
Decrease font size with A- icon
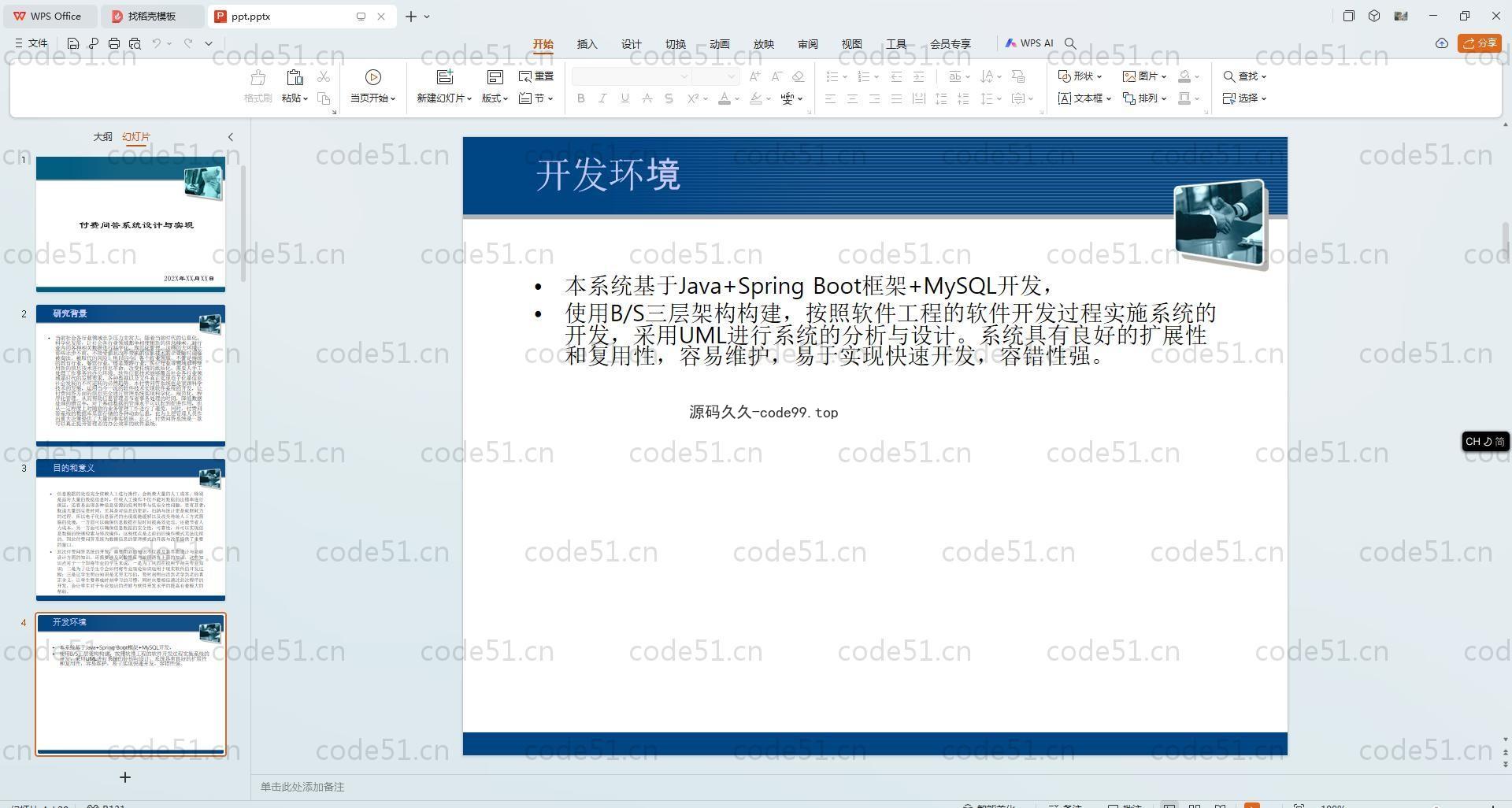coord(776,76)
